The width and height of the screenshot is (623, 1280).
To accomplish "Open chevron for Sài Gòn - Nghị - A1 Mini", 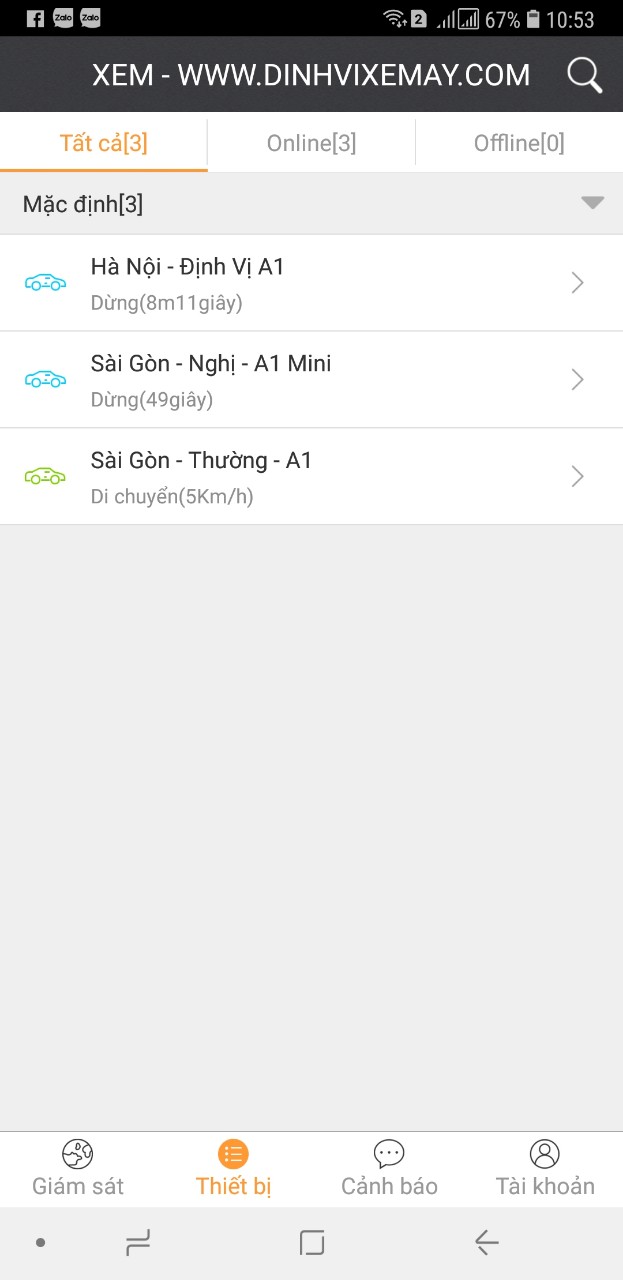I will click(x=577, y=380).
